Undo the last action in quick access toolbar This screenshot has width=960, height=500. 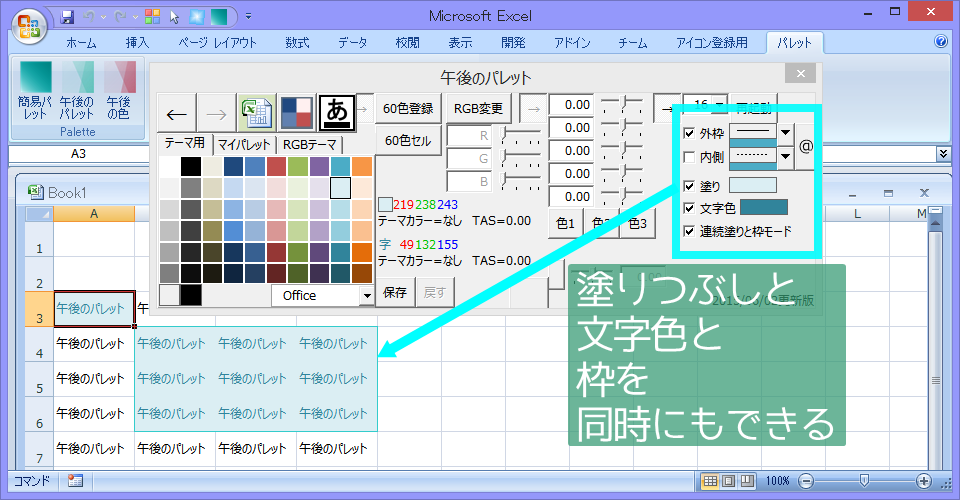pyautogui.click(x=89, y=17)
